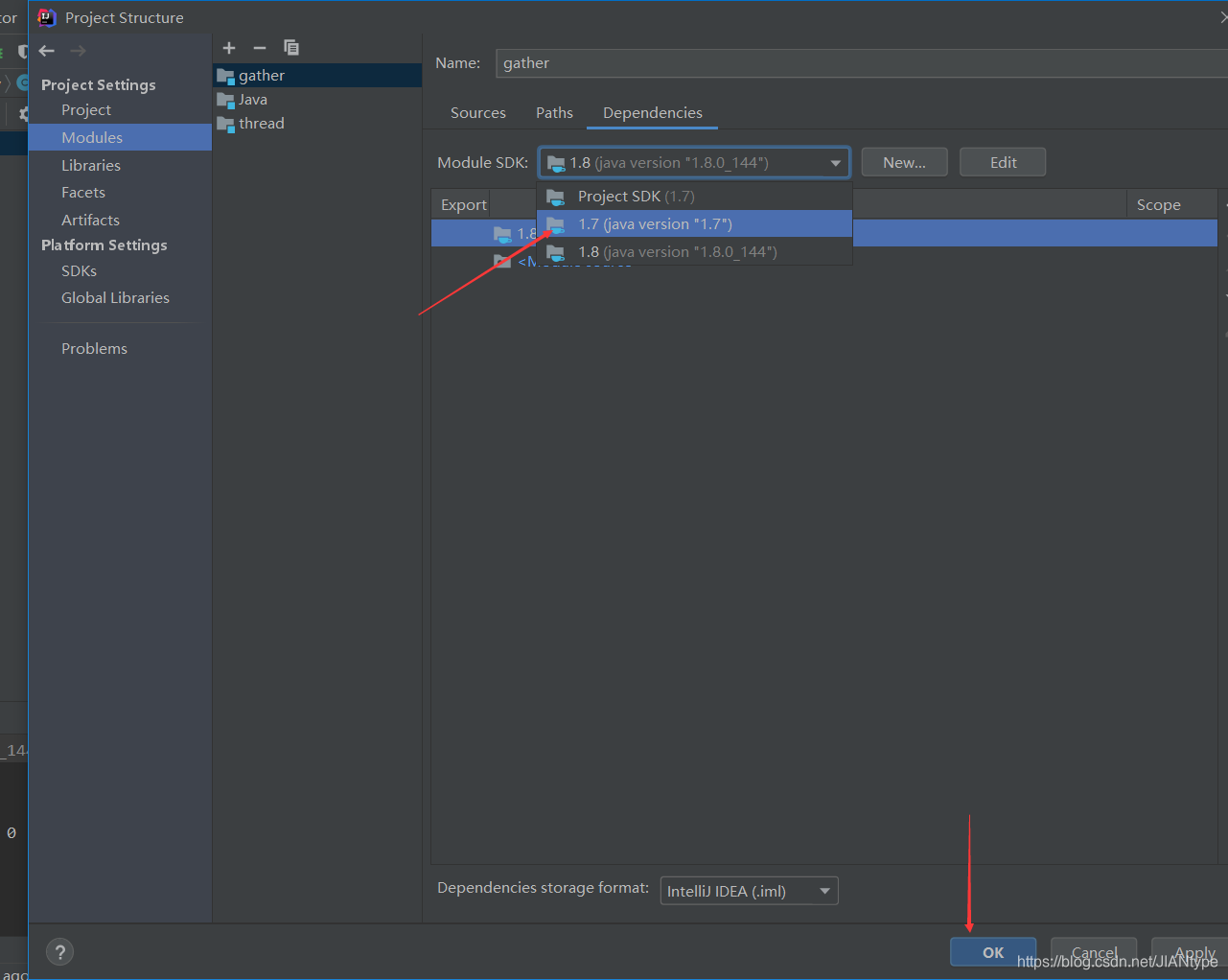Click the module Name input field
The height and width of the screenshot is (980, 1228).
[x=861, y=63]
